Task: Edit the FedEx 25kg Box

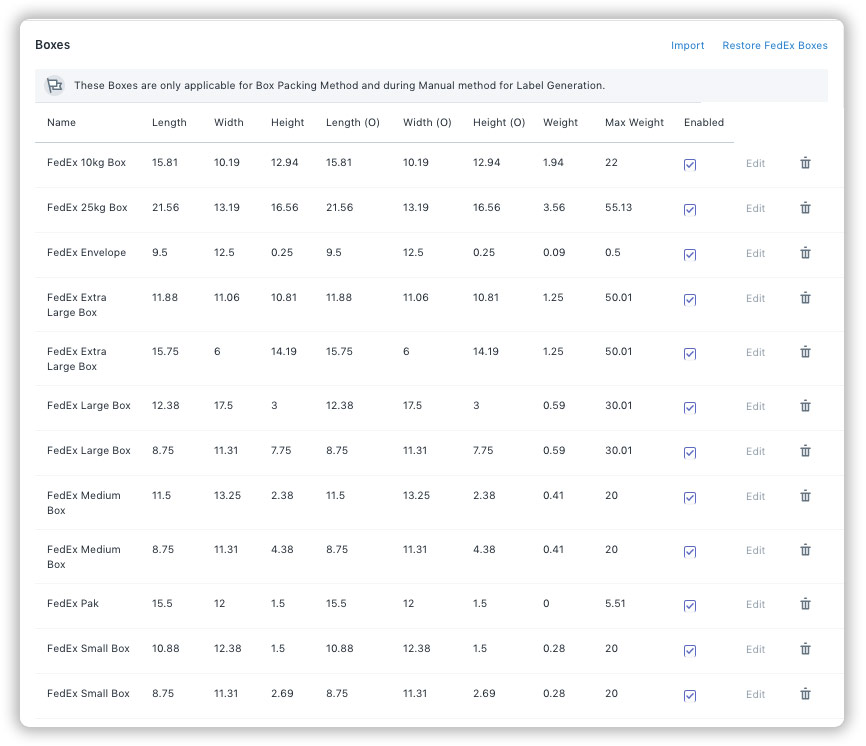Action: 755,209
